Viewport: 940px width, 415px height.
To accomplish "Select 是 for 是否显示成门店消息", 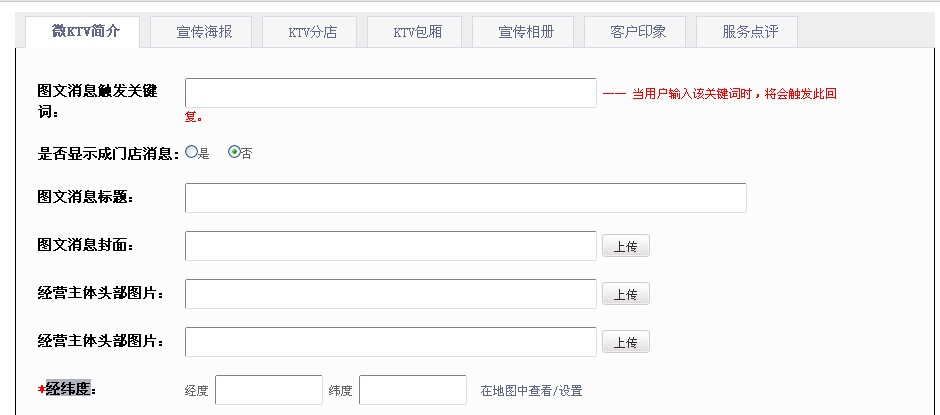I will tap(191, 152).
